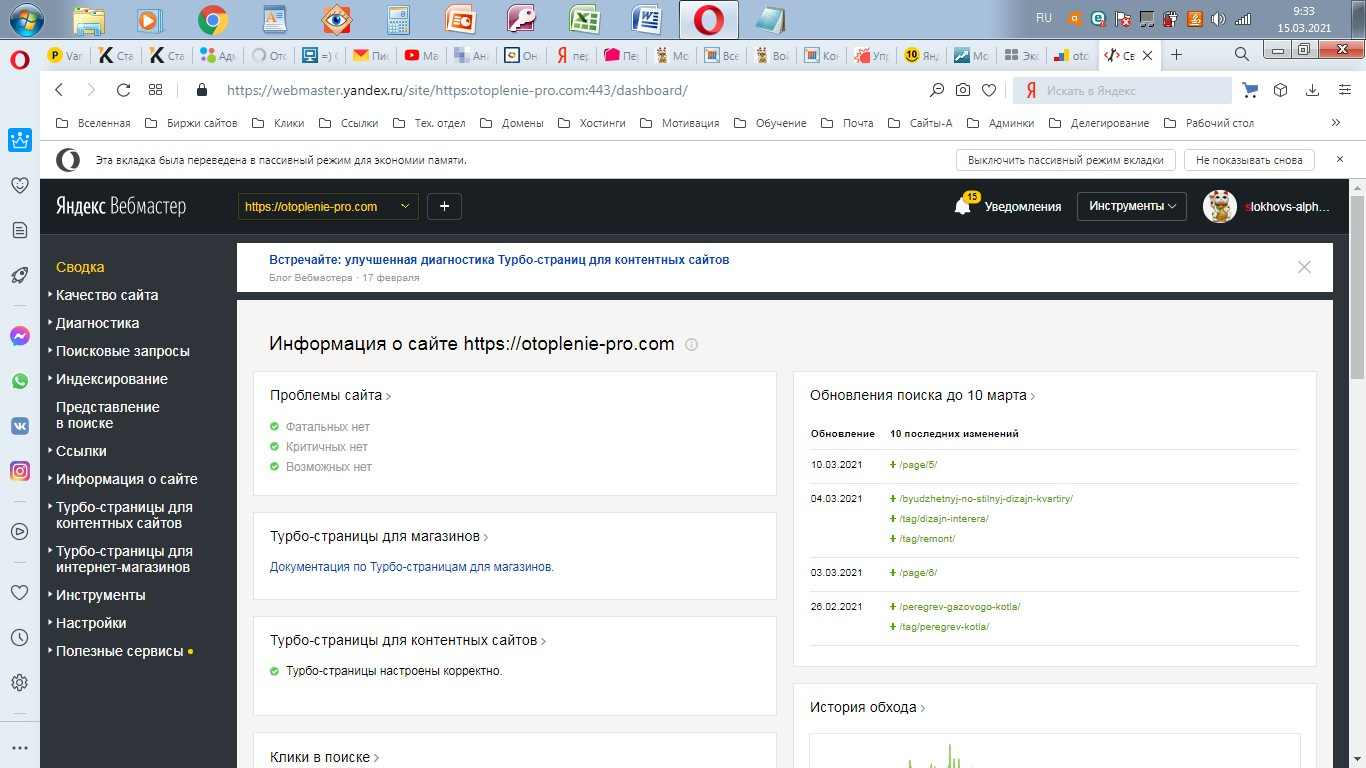Expand Диагностика menu section

[97, 323]
